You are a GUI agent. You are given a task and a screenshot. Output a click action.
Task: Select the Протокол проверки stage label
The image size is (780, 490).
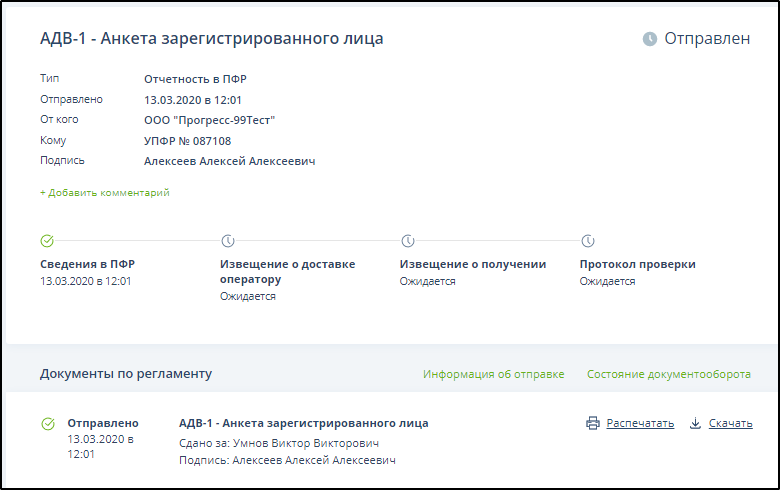click(x=637, y=264)
